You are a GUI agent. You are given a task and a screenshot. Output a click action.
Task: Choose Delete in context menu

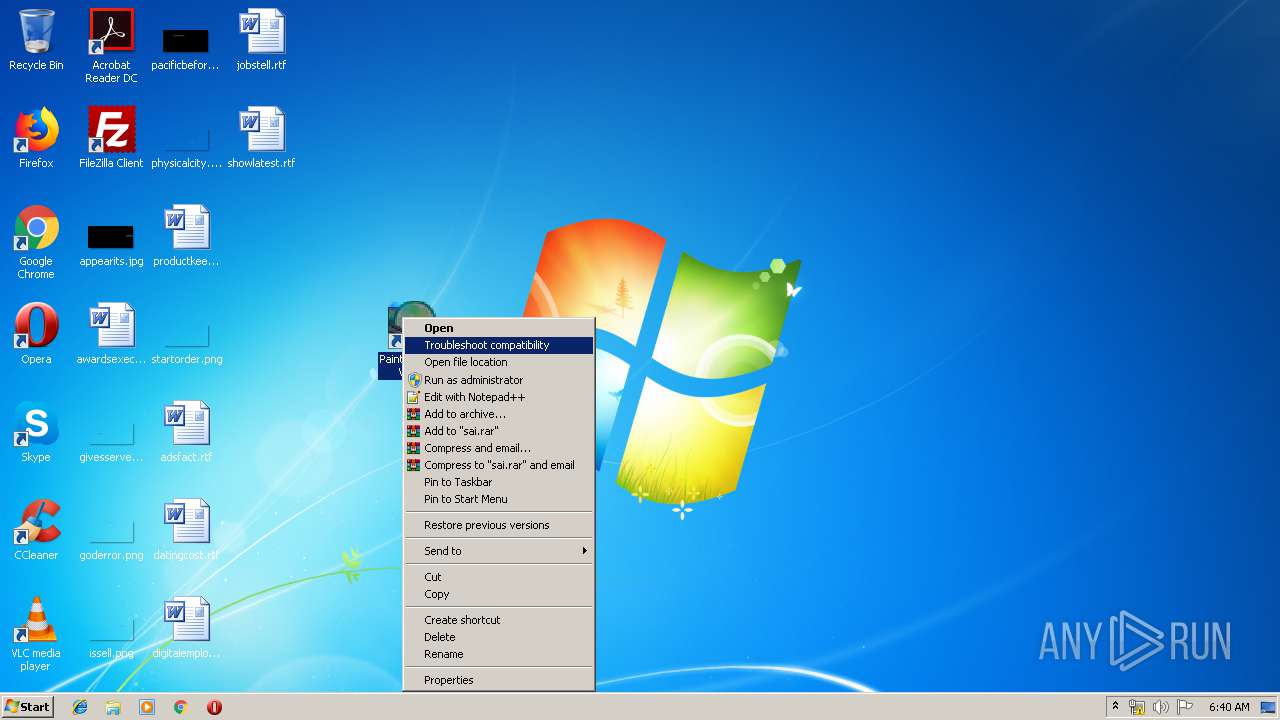click(x=498, y=637)
